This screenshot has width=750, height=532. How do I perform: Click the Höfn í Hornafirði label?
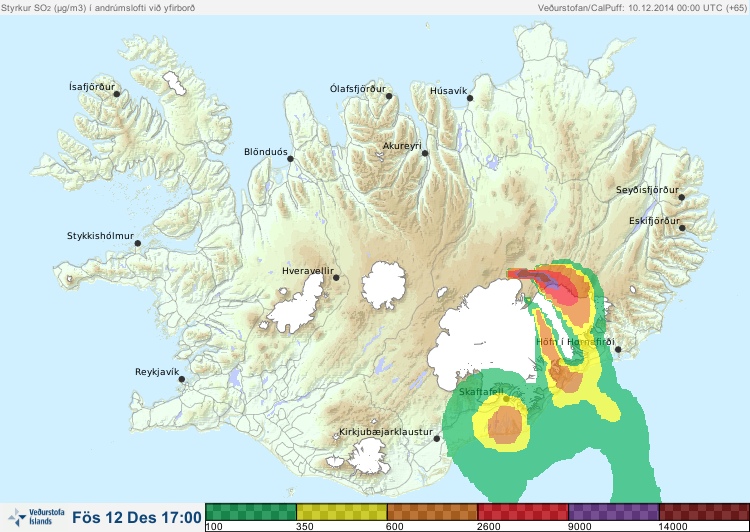point(575,342)
